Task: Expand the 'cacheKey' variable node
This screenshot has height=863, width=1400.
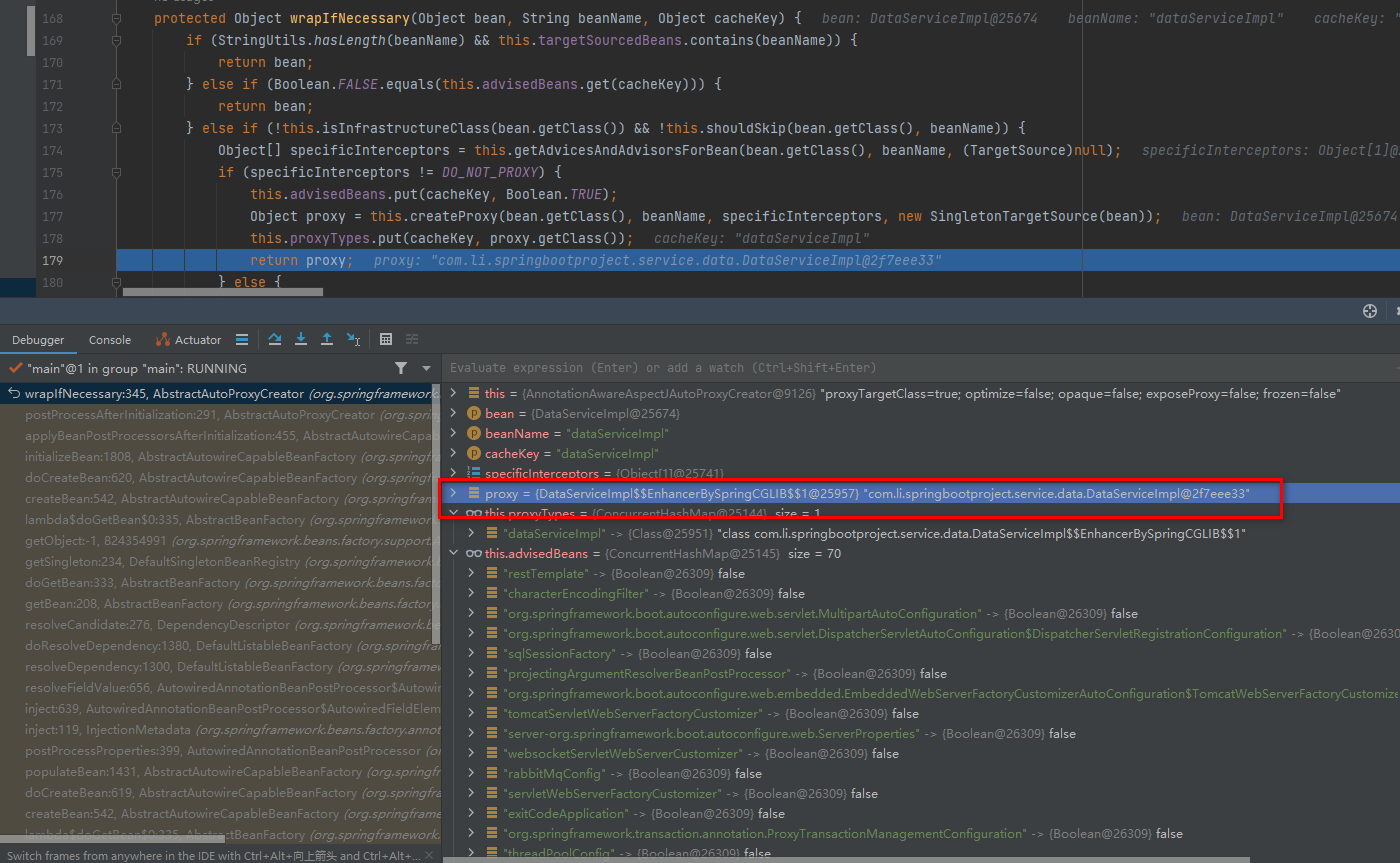Action: [455, 454]
